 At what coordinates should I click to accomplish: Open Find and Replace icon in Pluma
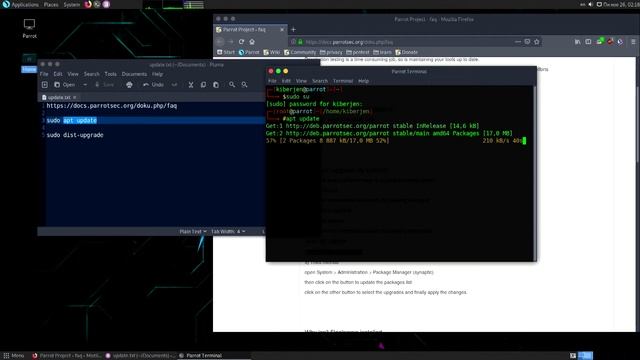click(x=244, y=84)
